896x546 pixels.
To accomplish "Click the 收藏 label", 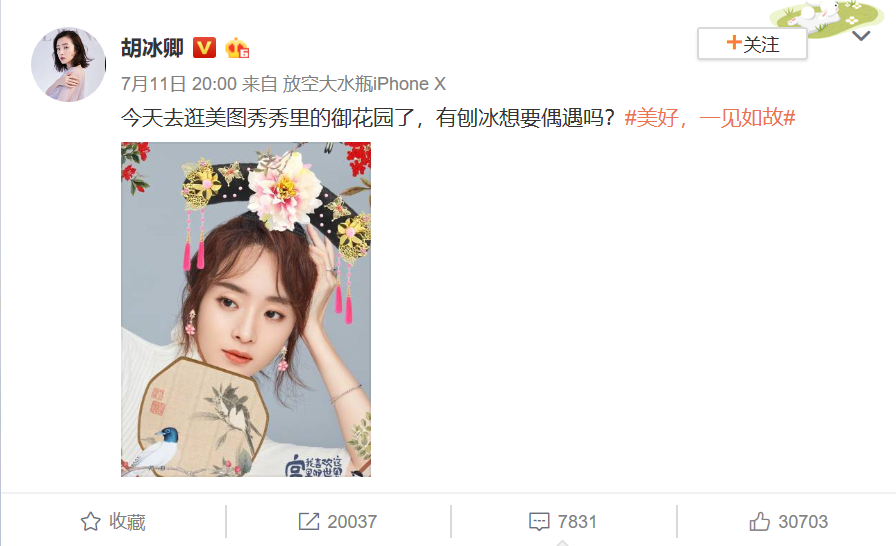I will (x=127, y=521).
